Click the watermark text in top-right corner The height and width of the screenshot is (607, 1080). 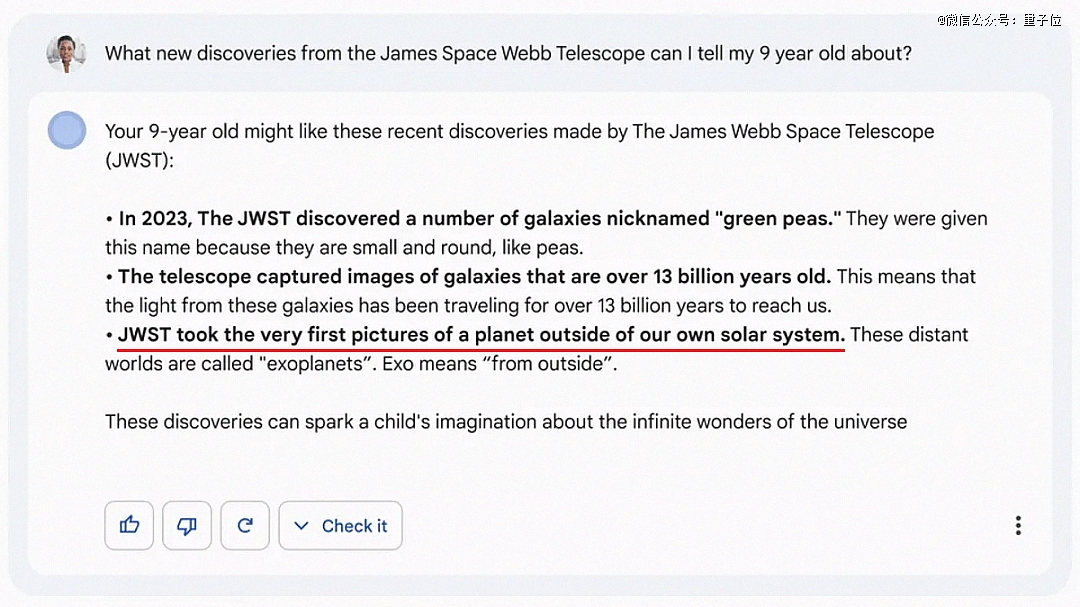998,19
